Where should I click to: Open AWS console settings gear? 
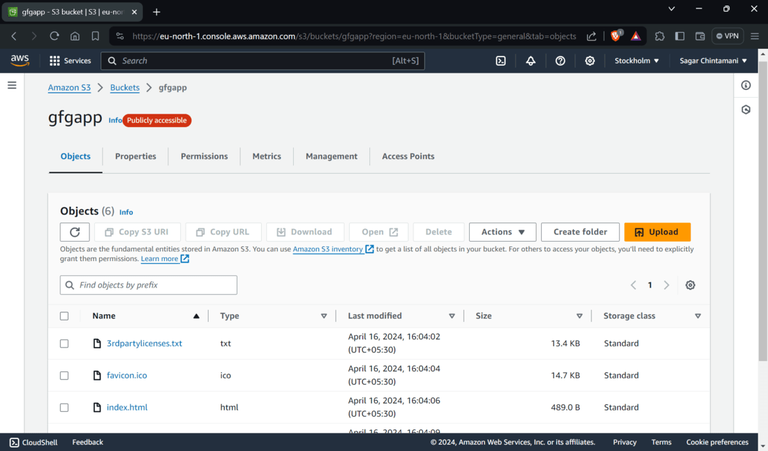click(x=590, y=61)
